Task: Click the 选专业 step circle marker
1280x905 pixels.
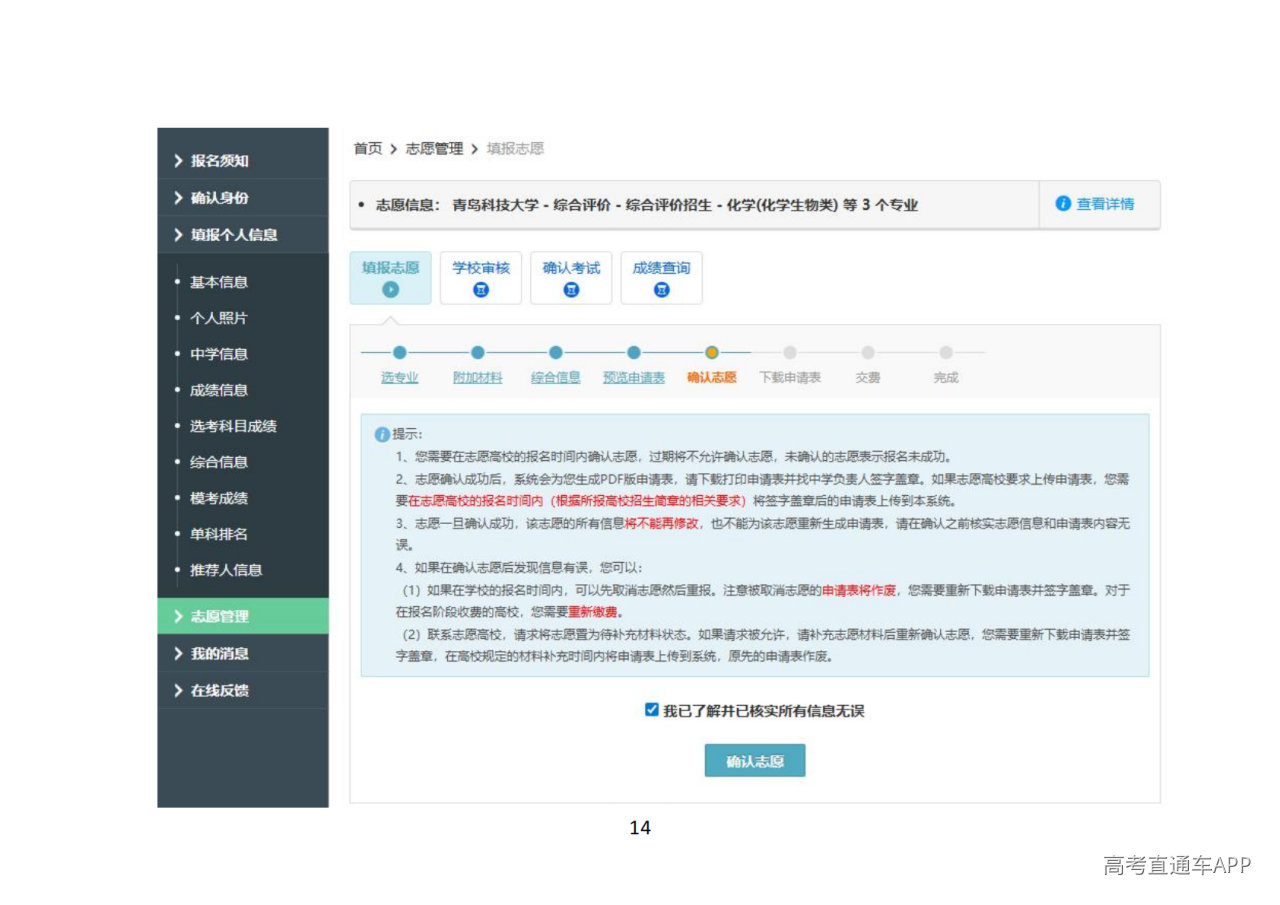Action: [x=400, y=353]
